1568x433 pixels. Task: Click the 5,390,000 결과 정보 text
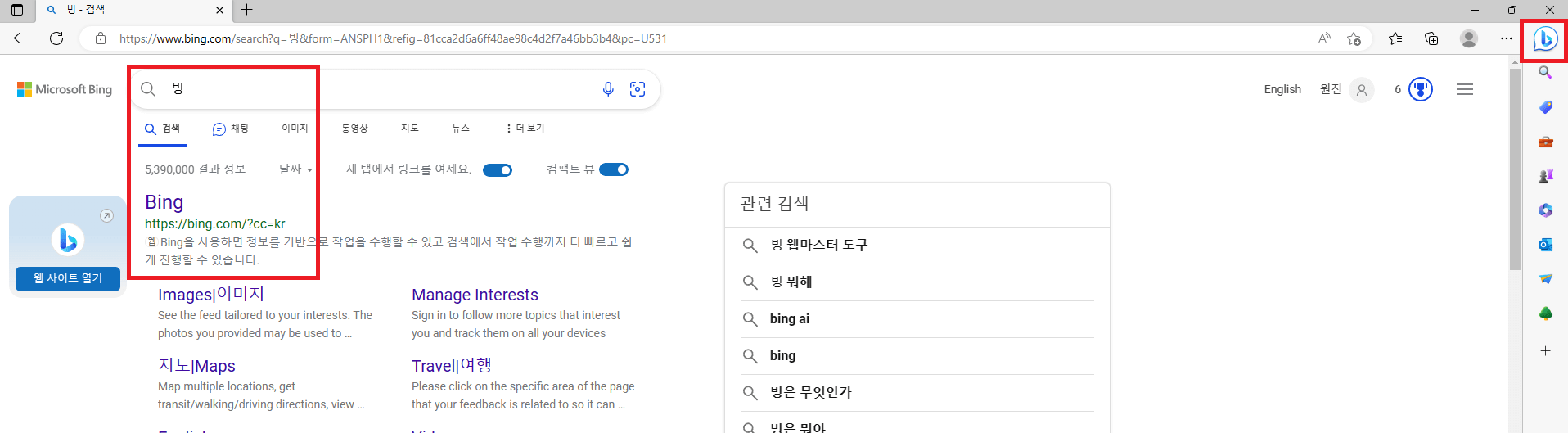tap(195, 169)
